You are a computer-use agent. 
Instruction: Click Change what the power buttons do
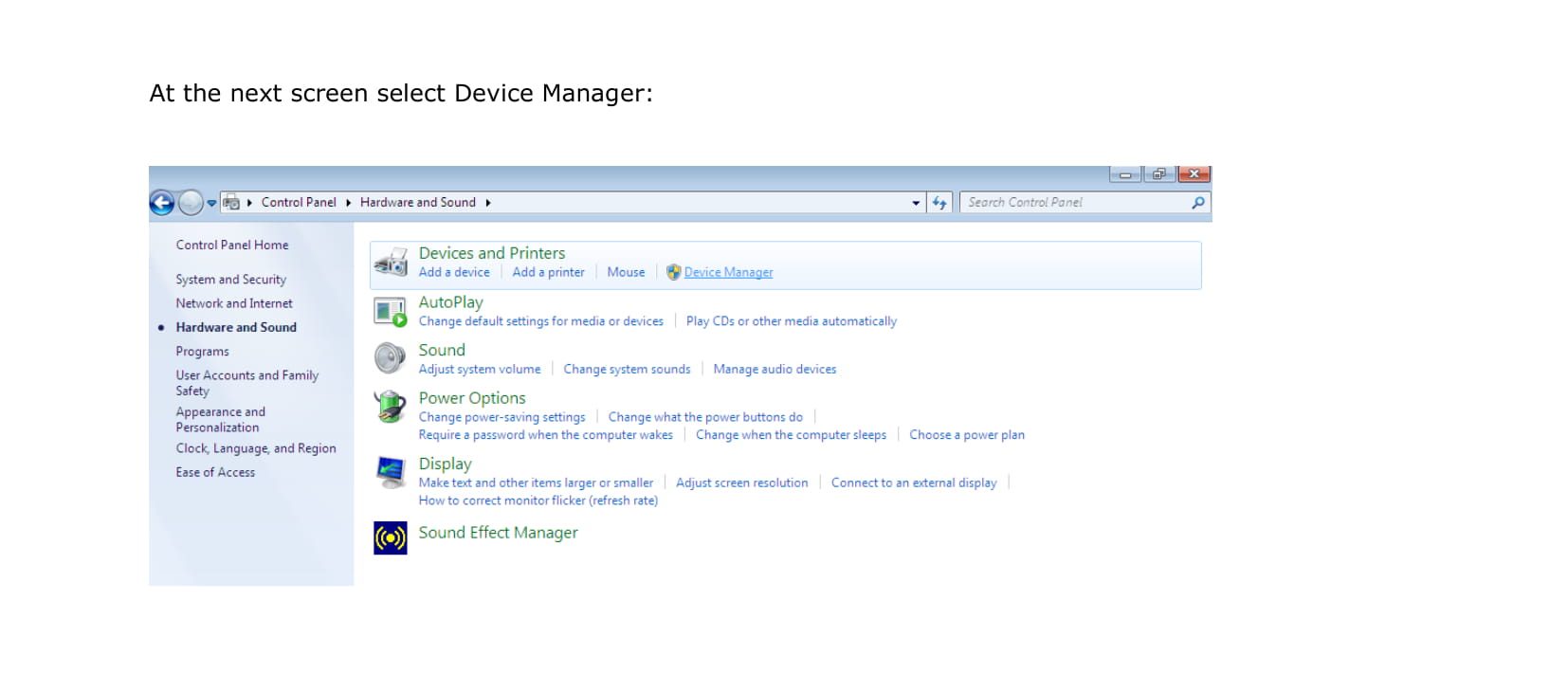click(705, 417)
